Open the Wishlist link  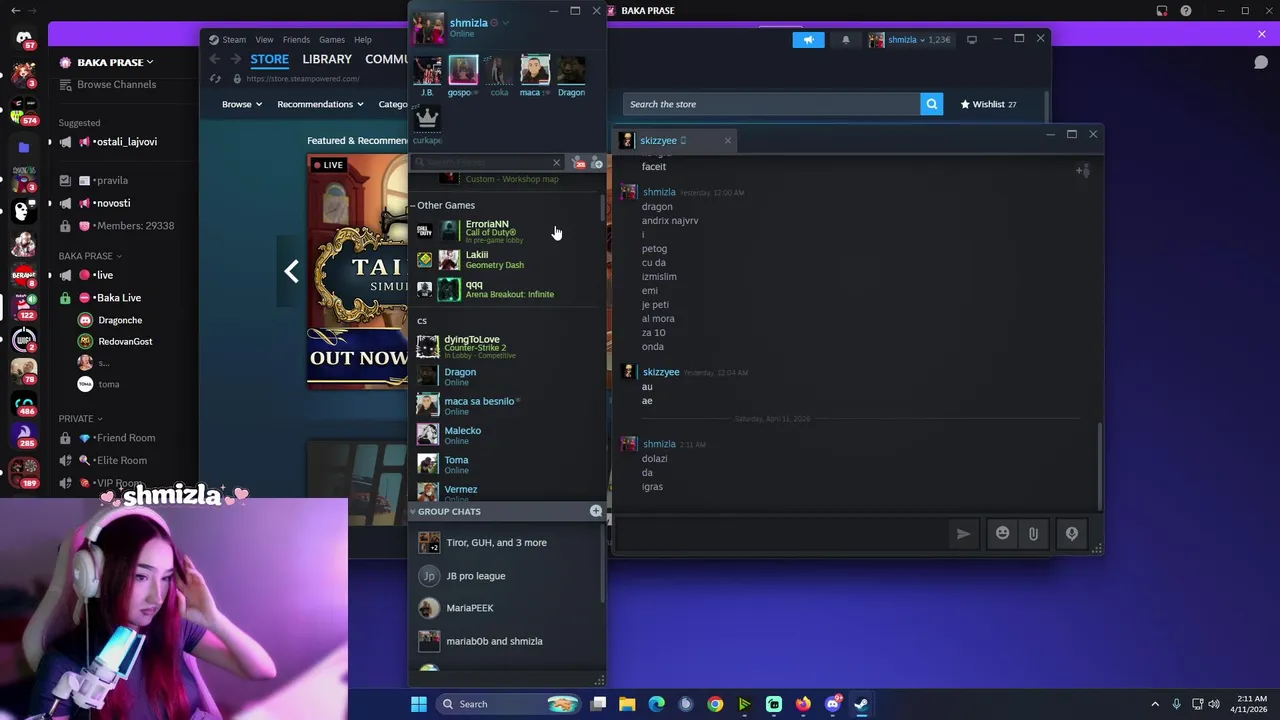click(x=988, y=104)
